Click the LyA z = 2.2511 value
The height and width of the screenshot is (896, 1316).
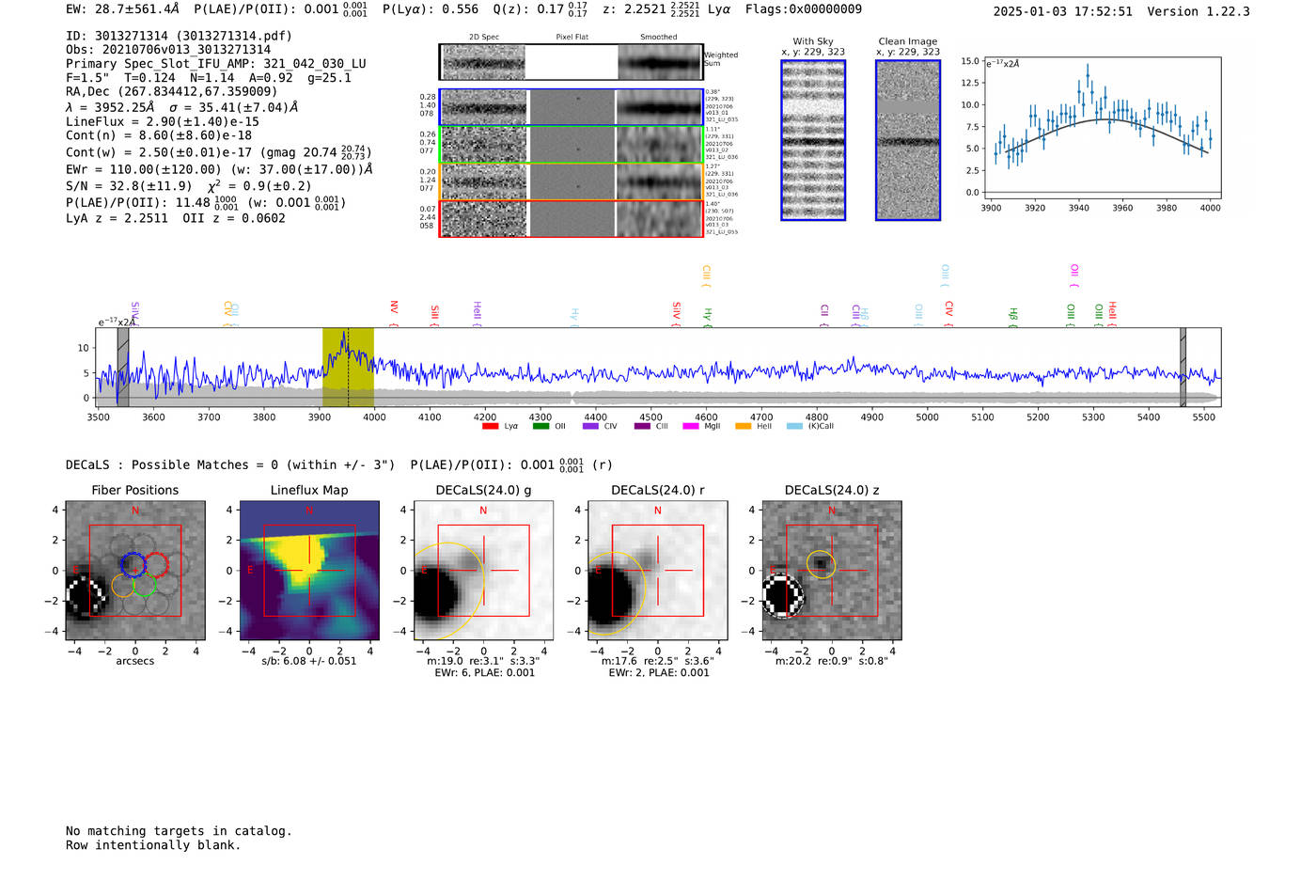pos(117,218)
